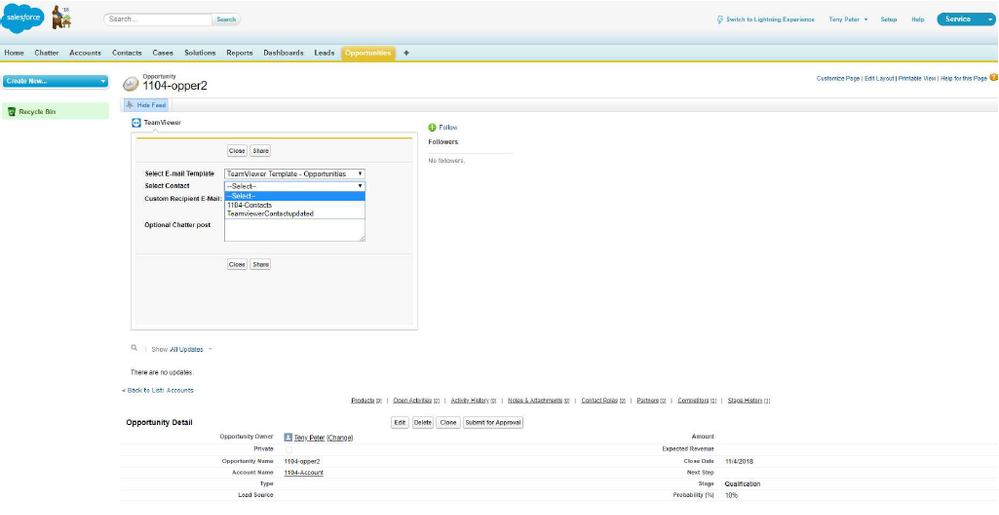Choose TeamviewerContactupdated from contact list

coord(294,214)
